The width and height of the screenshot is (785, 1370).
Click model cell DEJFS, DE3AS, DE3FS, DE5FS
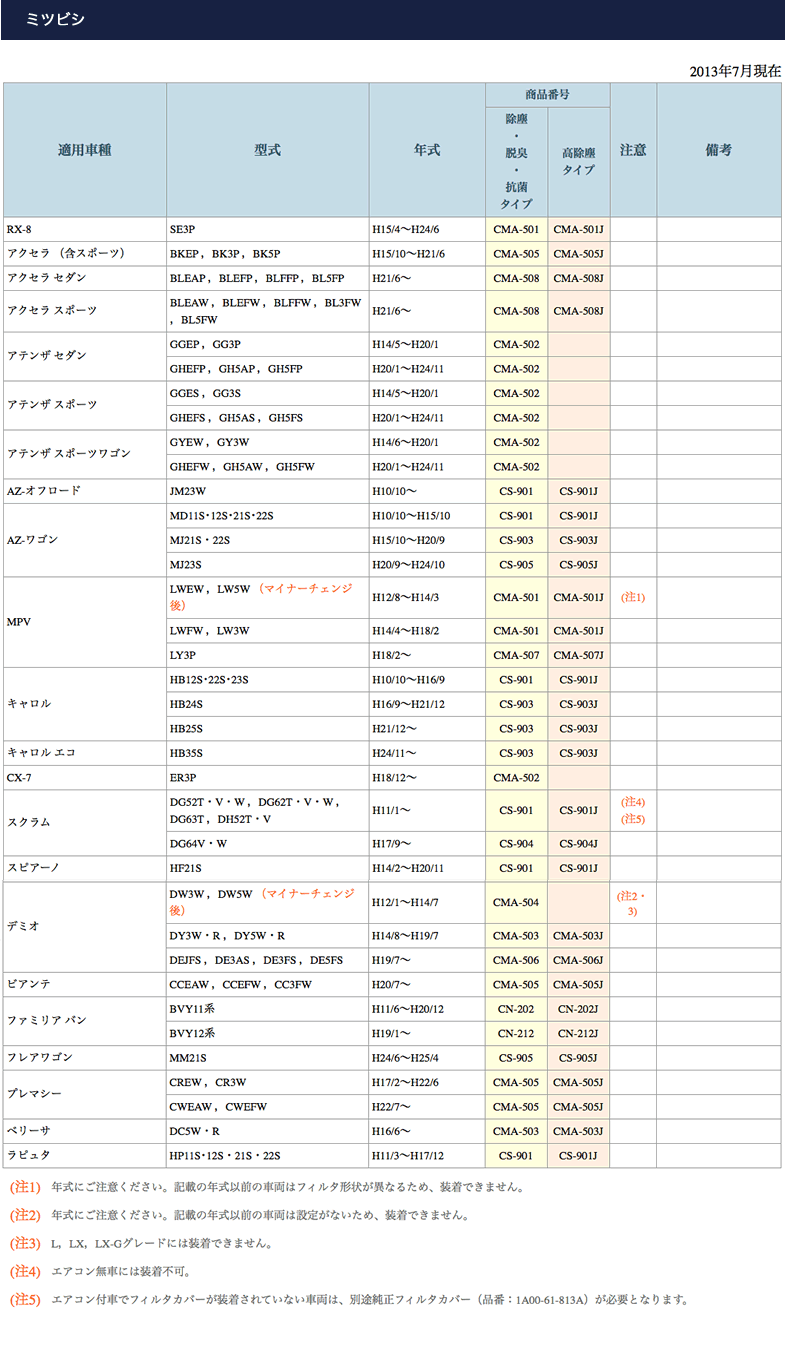268,960
